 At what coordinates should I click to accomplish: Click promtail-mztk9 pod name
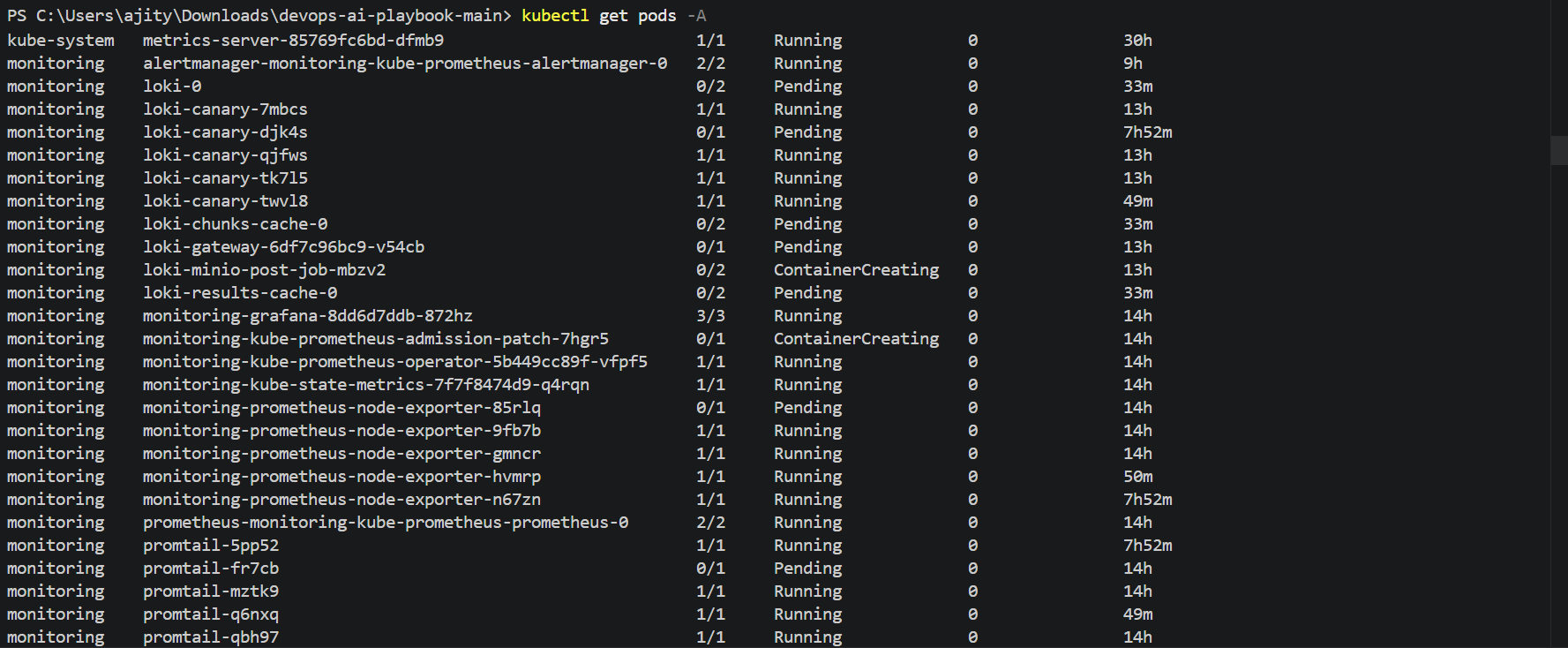tap(211, 591)
